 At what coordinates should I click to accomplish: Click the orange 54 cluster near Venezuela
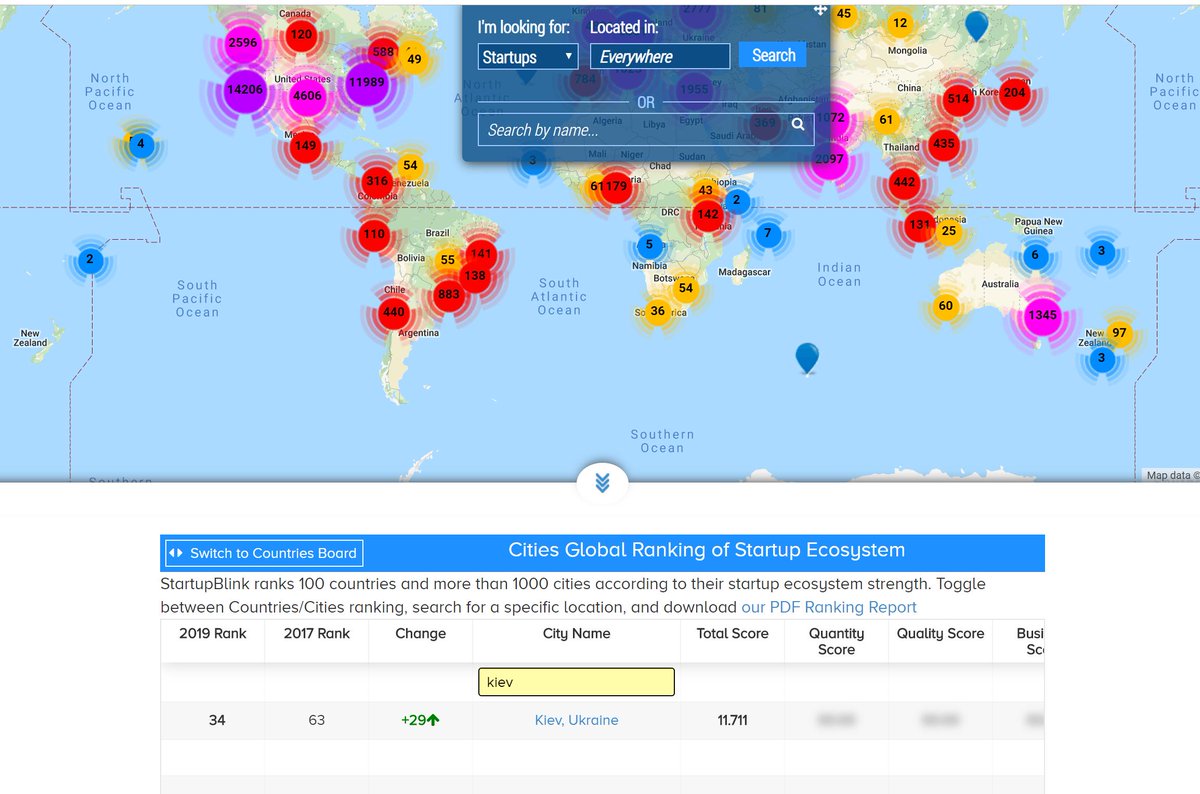pyautogui.click(x=410, y=165)
